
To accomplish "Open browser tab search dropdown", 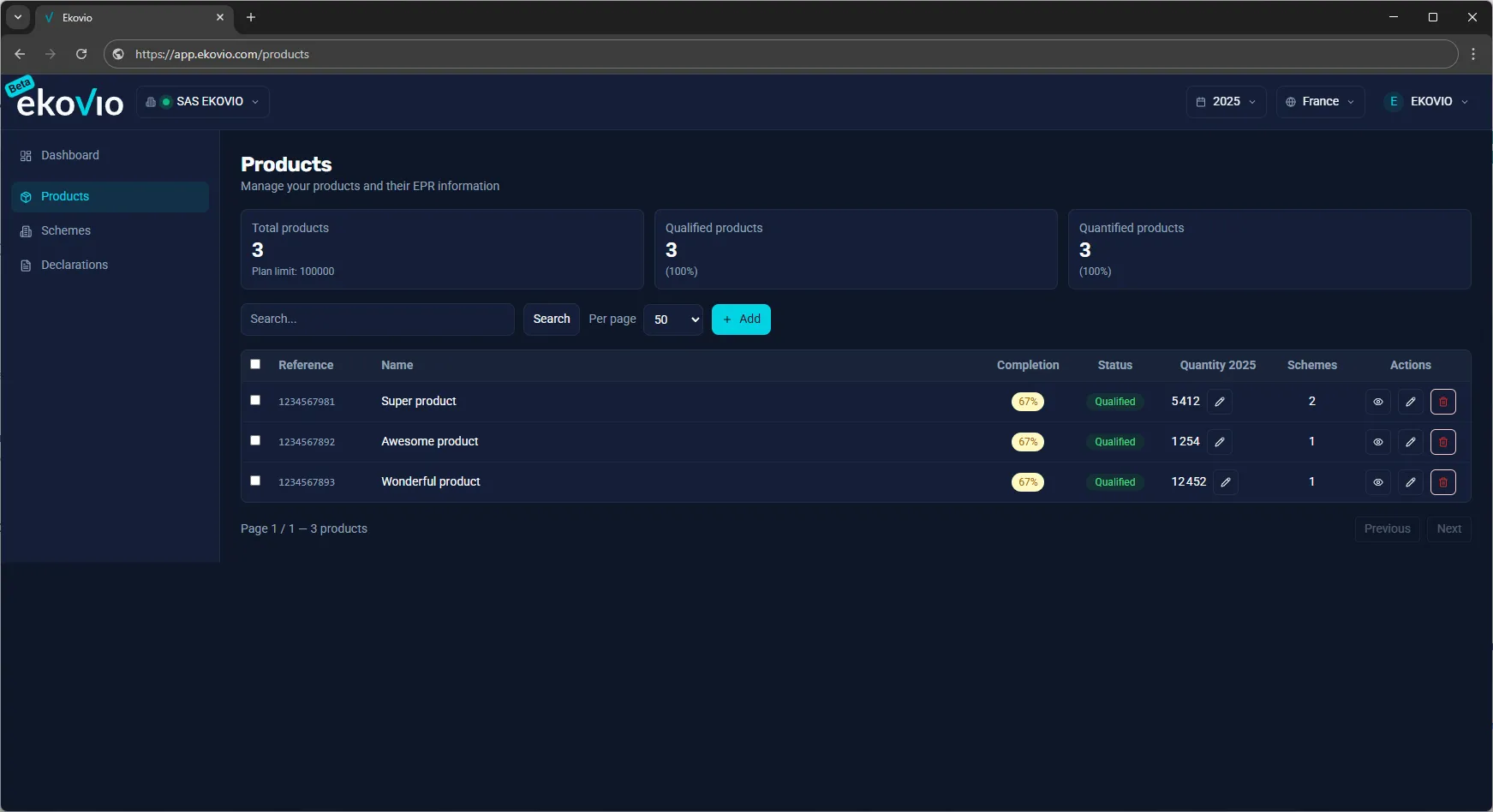I will click(18, 17).
